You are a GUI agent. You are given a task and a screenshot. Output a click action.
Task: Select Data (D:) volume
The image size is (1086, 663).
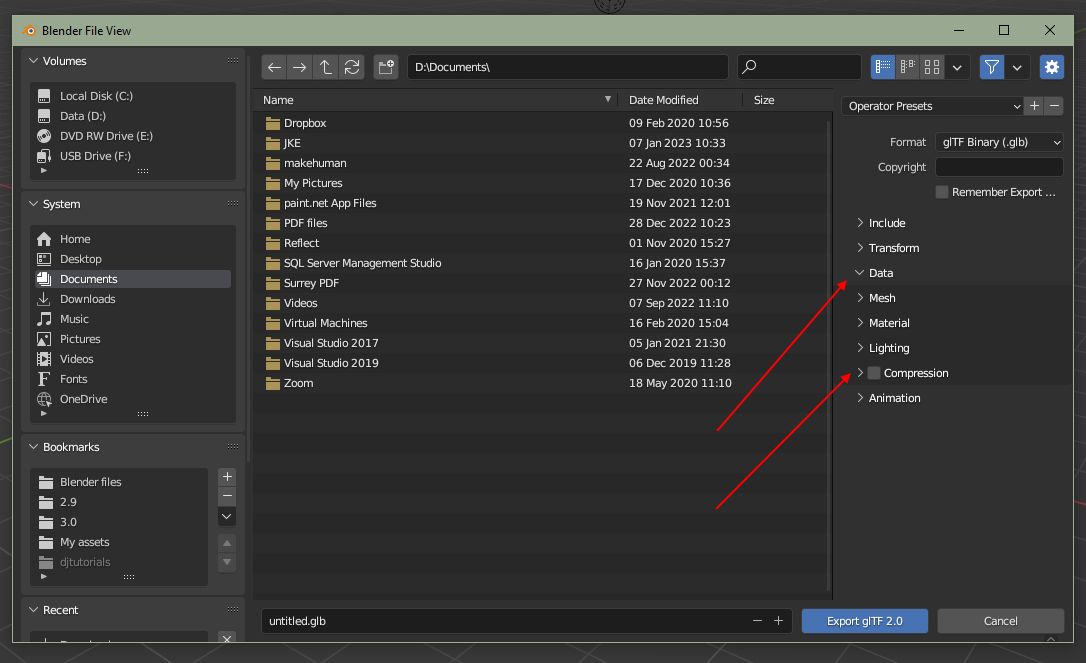[132, 116]
